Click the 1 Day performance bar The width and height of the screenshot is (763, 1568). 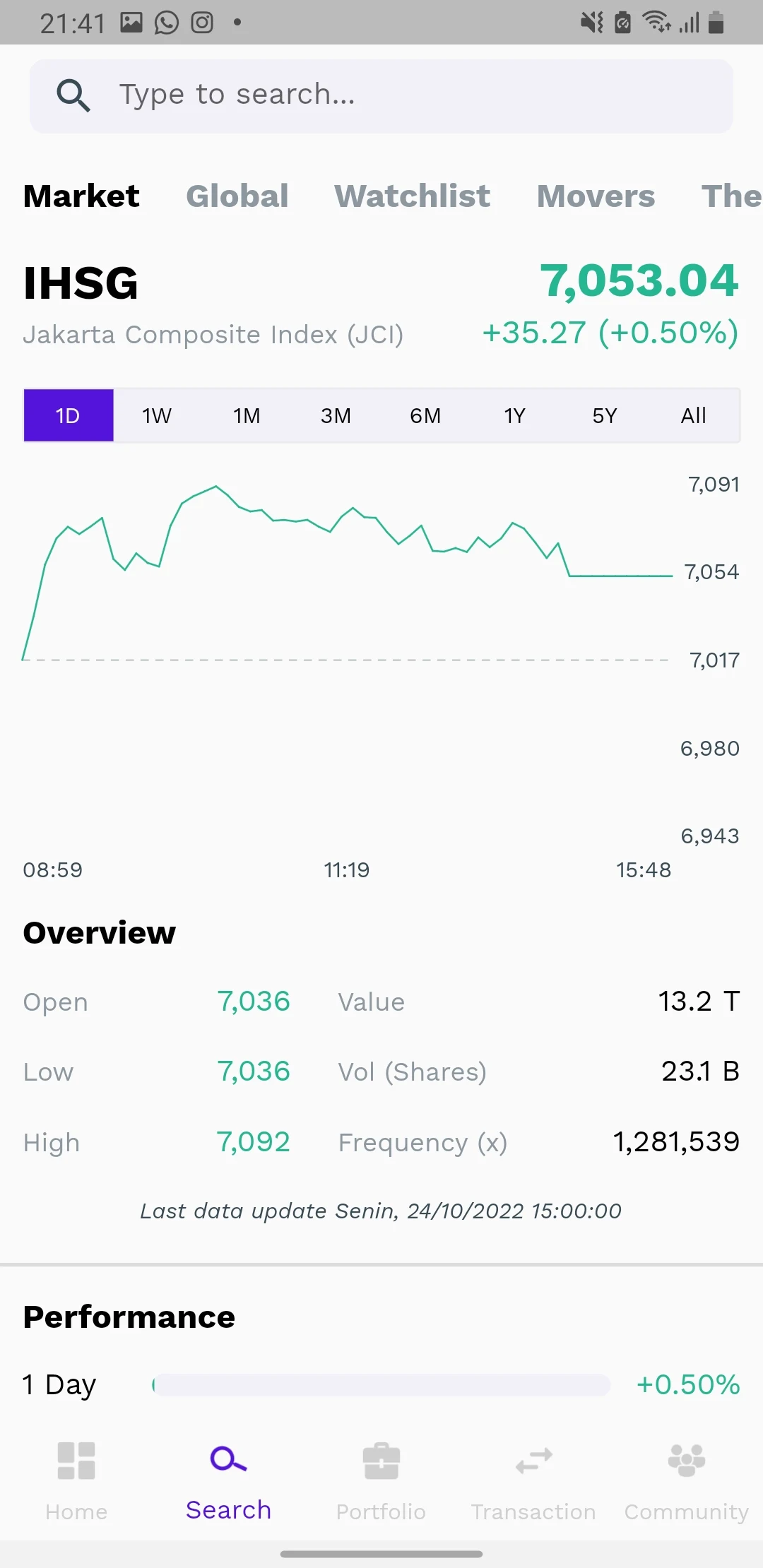[381, 1385]
